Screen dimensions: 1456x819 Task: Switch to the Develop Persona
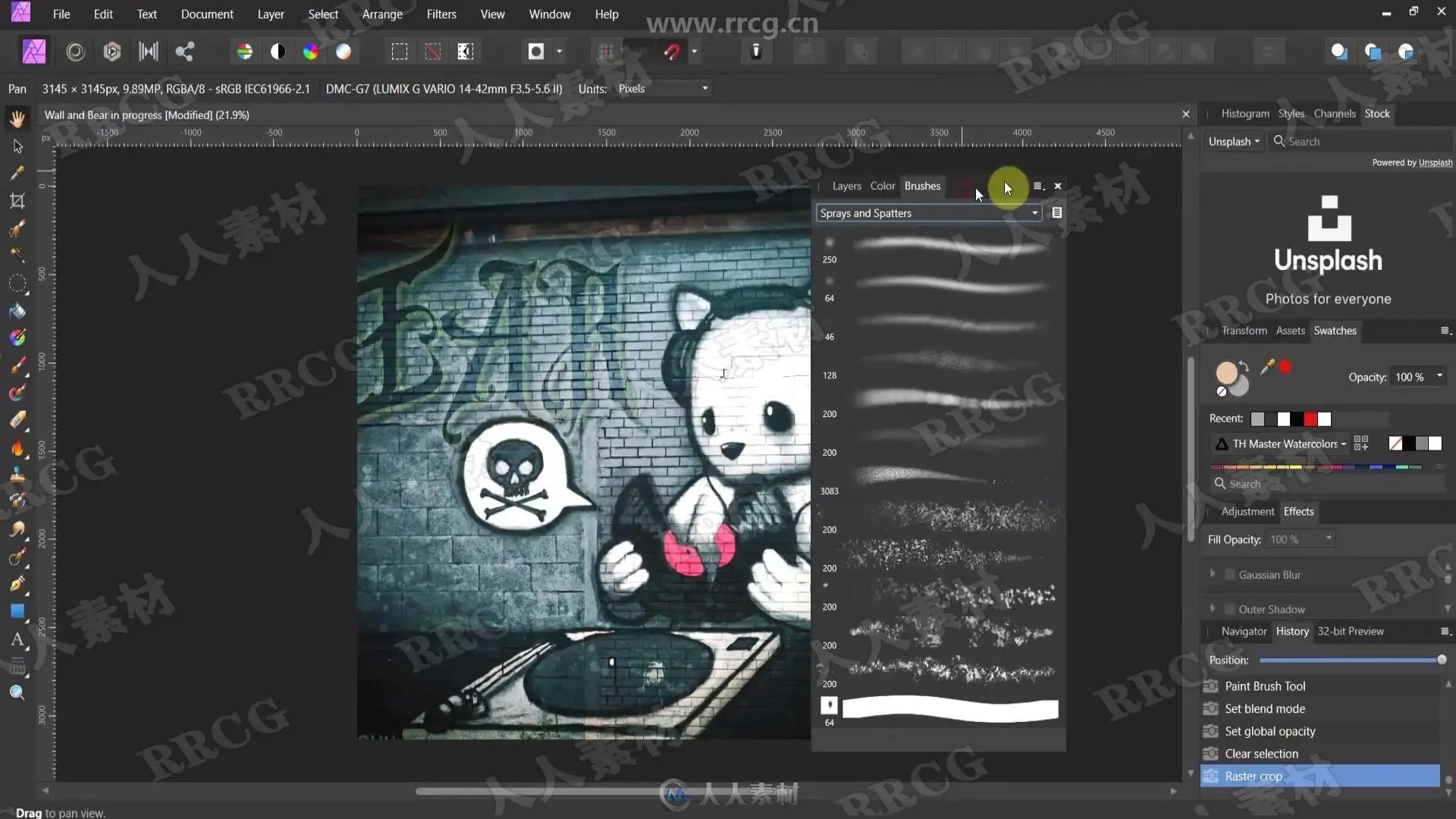(112, 52)
